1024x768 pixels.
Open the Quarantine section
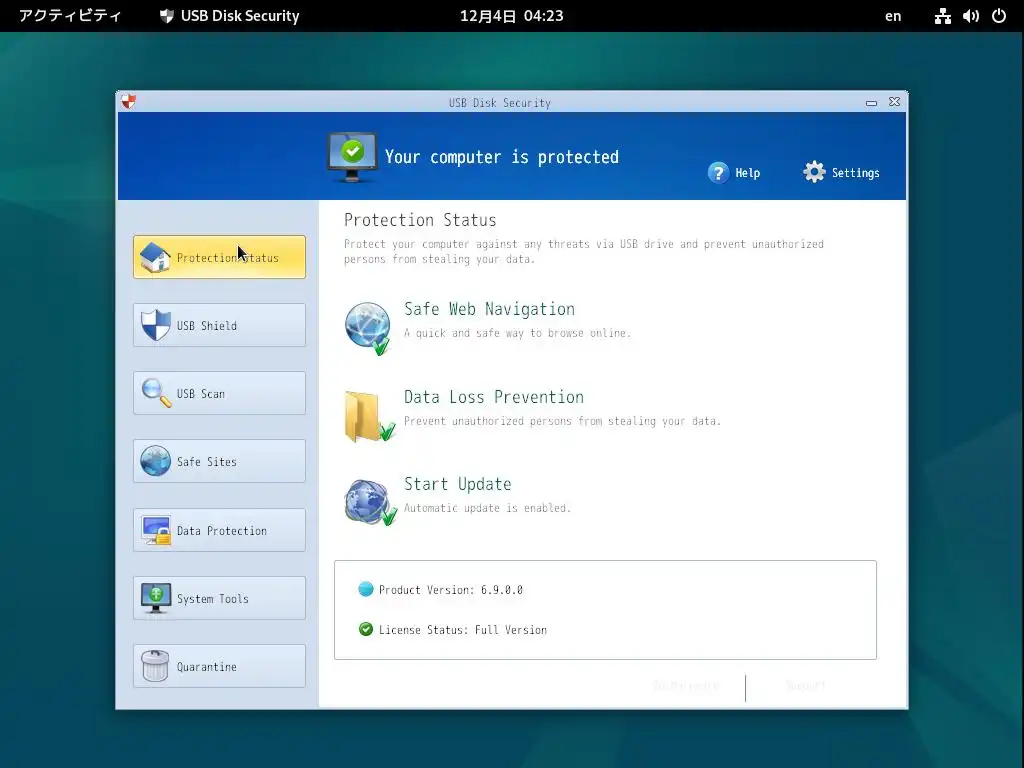[x=219, y=666]
